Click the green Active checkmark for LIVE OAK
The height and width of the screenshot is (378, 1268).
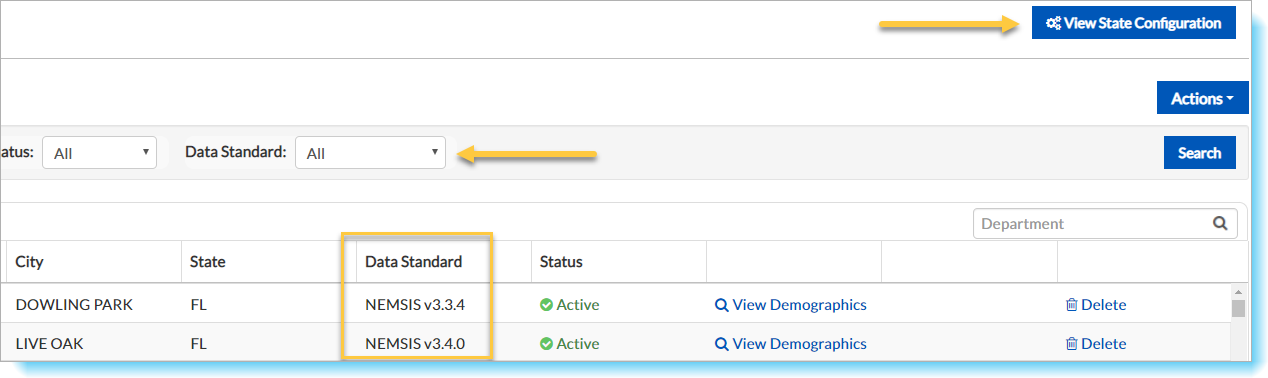coord(546,344)
